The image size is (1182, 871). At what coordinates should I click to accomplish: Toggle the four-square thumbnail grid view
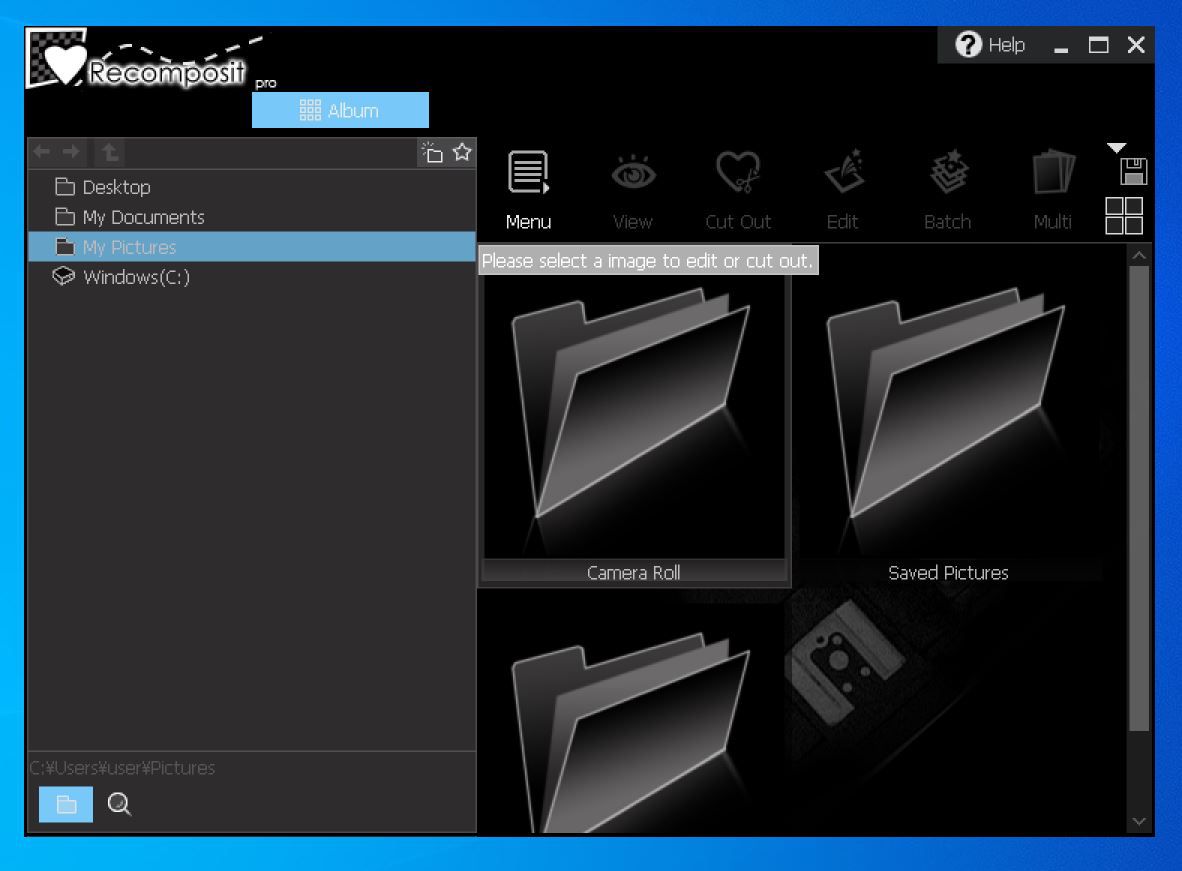1124,215
